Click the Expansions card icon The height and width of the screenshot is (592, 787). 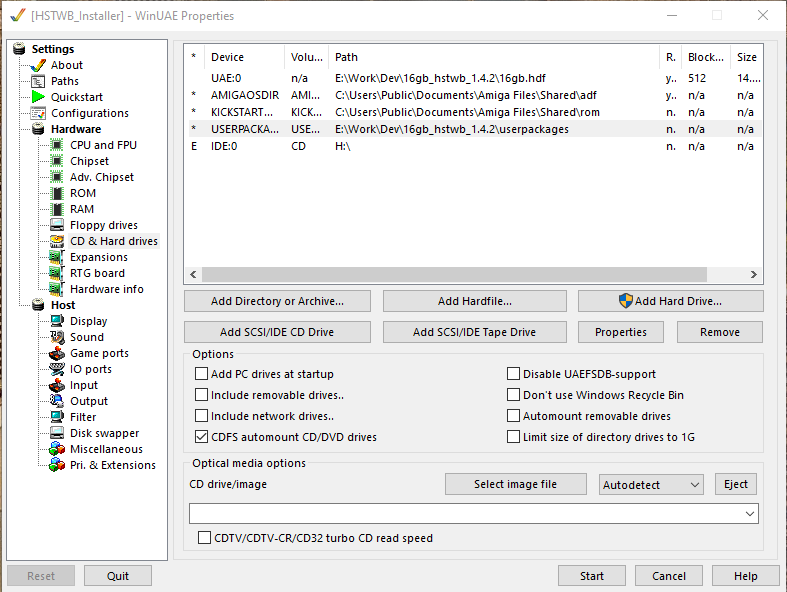pos(57,257)
